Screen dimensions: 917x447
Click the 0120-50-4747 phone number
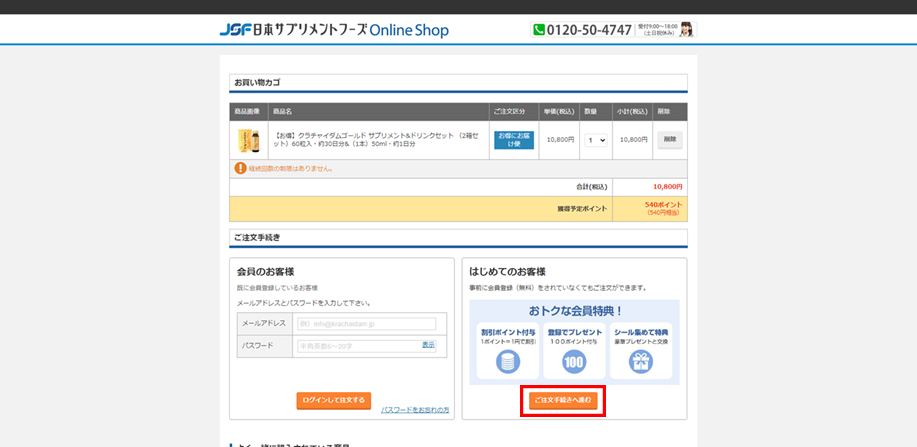589,30
